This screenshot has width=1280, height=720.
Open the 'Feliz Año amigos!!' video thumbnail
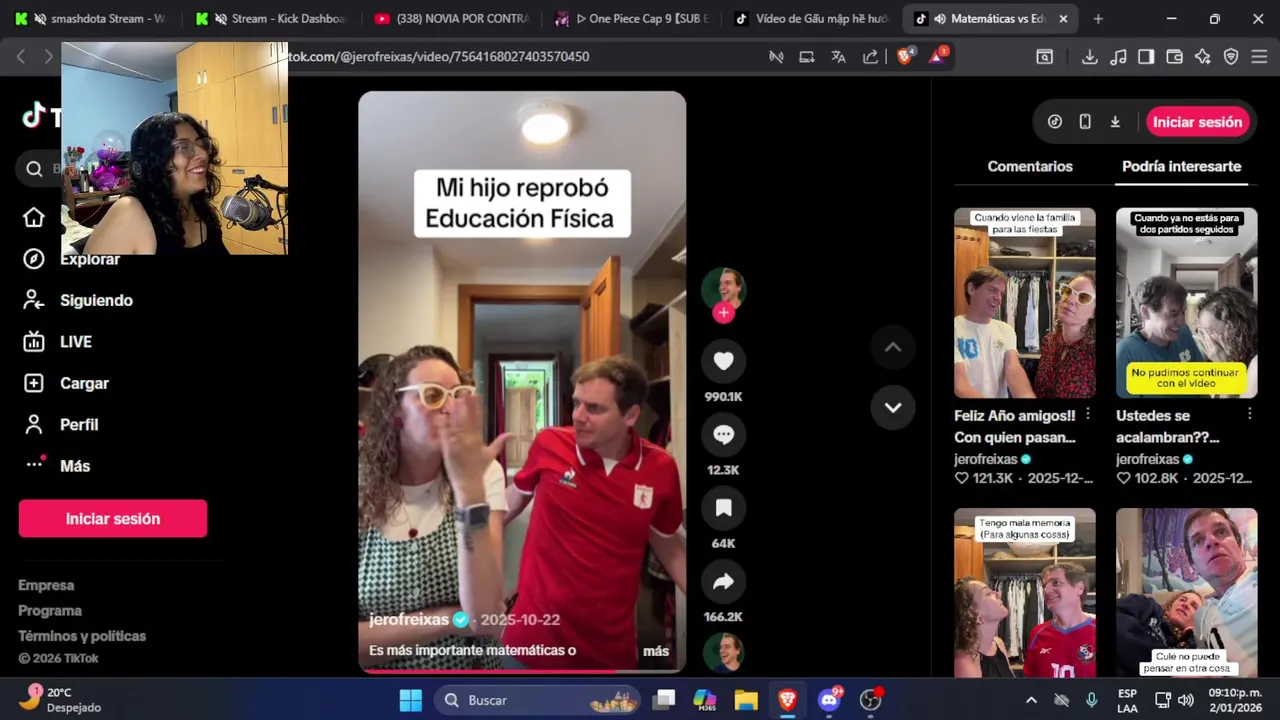click(1024, 303)
